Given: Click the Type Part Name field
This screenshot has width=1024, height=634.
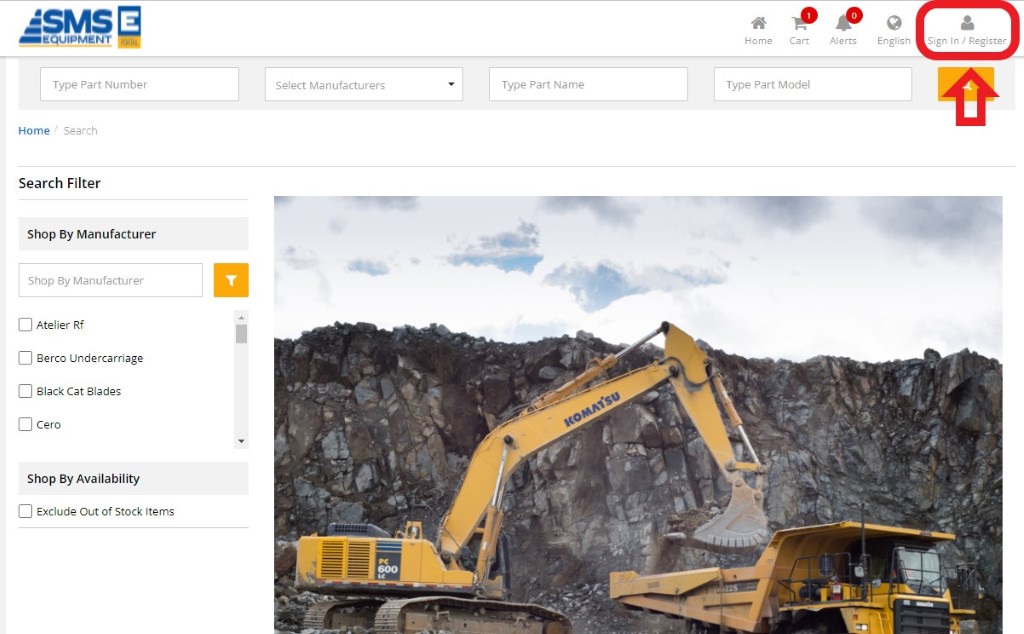Looking at the screenshot, I should pyautogui.click(x=588, y=84).
